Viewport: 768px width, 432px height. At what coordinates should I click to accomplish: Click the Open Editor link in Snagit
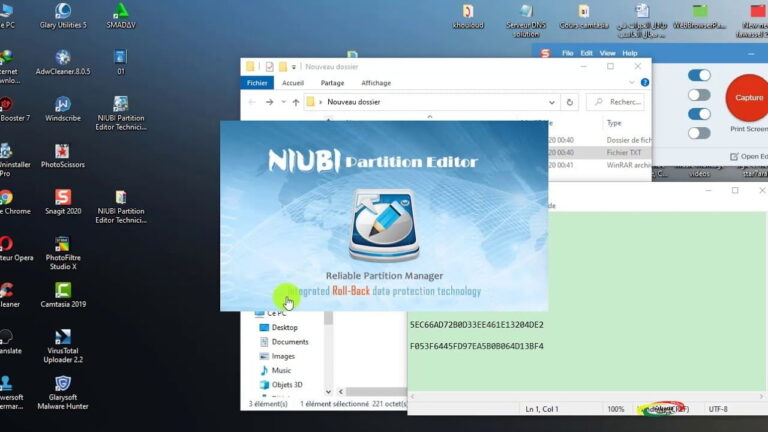click(749, 156)
